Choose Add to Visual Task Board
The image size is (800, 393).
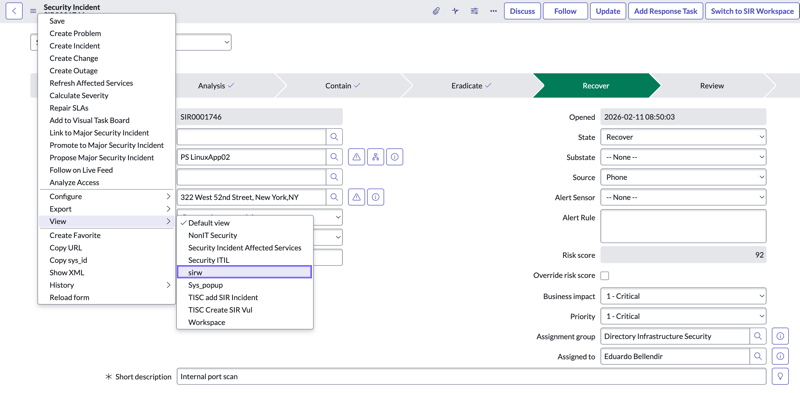107,120
